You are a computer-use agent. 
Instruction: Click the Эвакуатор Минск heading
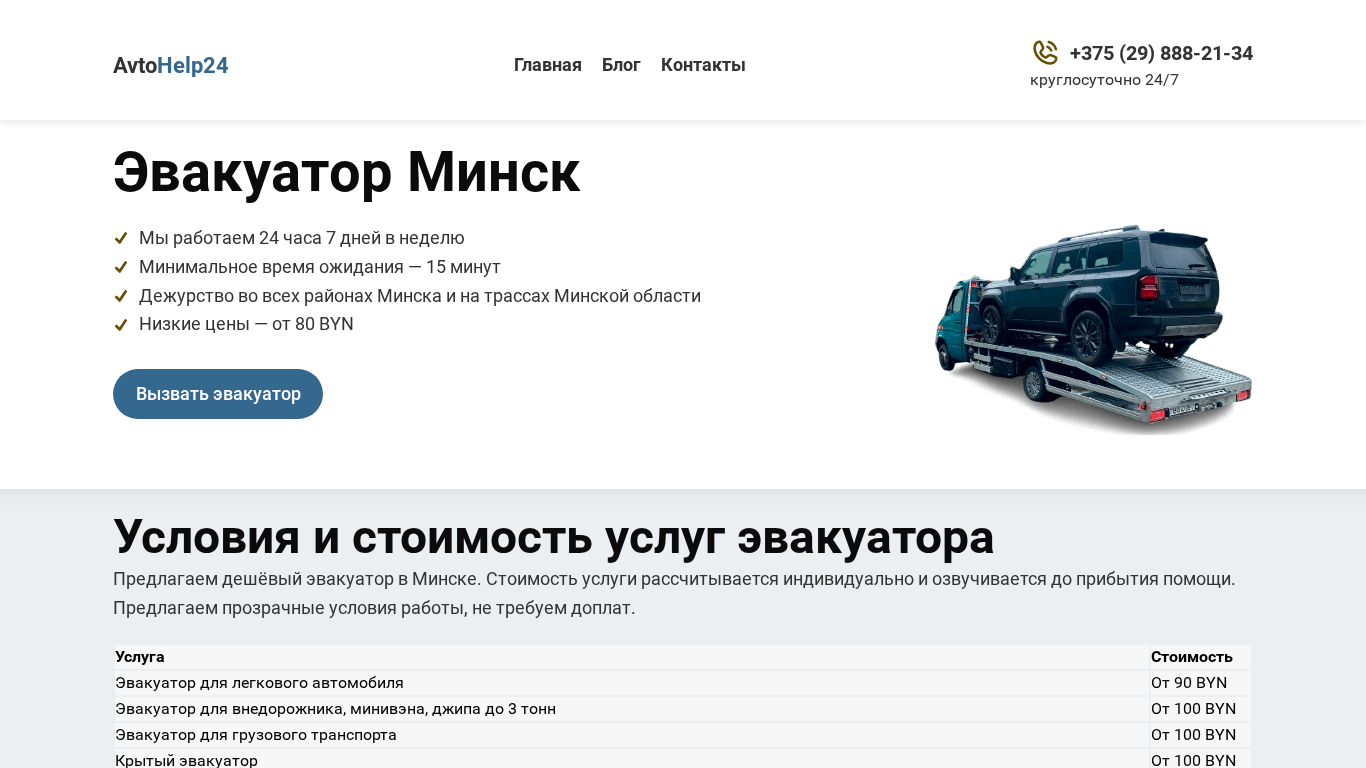[x=346, y=172]
